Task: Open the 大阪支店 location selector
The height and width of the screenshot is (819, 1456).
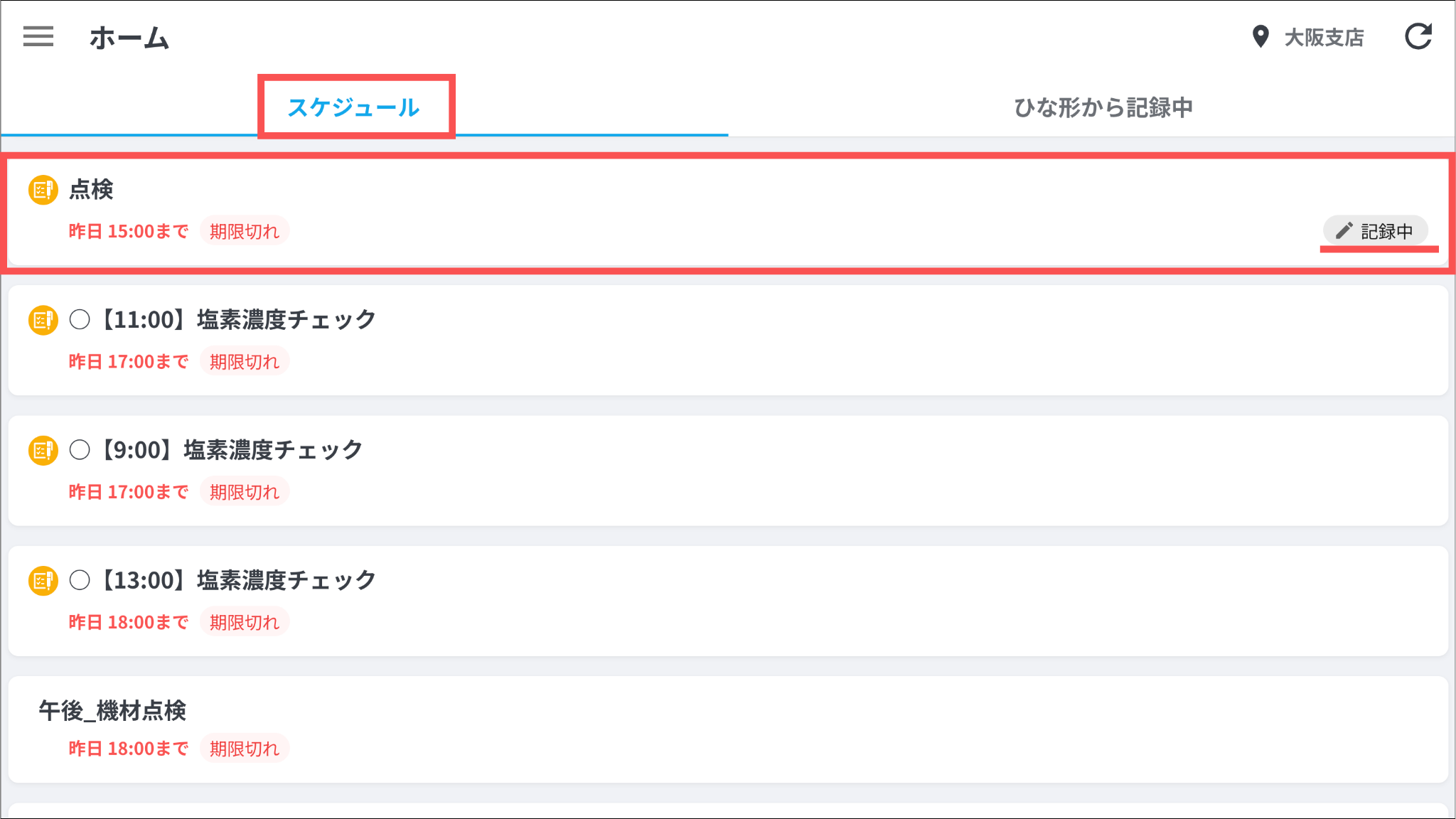Action: (1323, 37)
